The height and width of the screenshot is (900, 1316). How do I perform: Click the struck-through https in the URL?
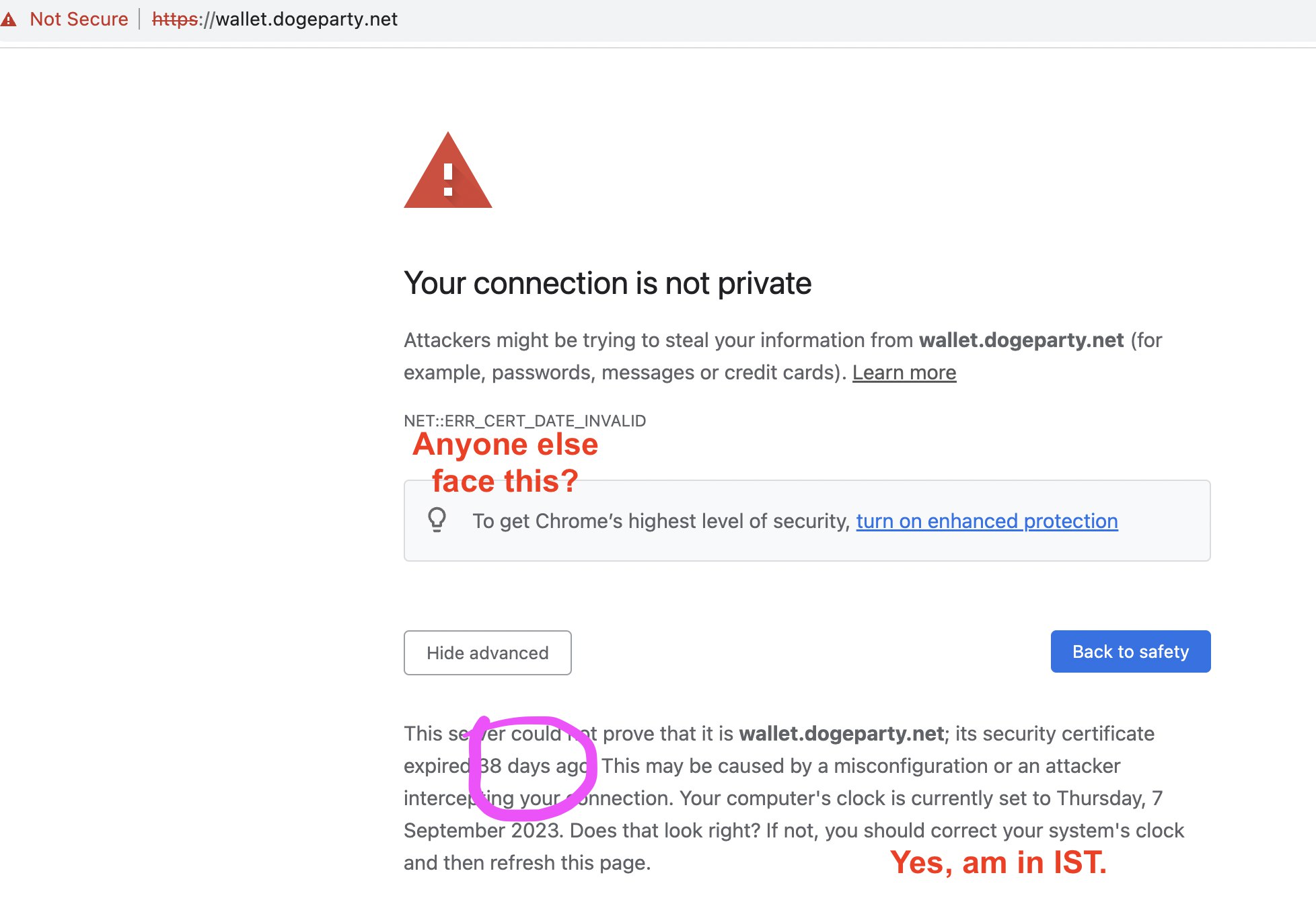point(175,20)
